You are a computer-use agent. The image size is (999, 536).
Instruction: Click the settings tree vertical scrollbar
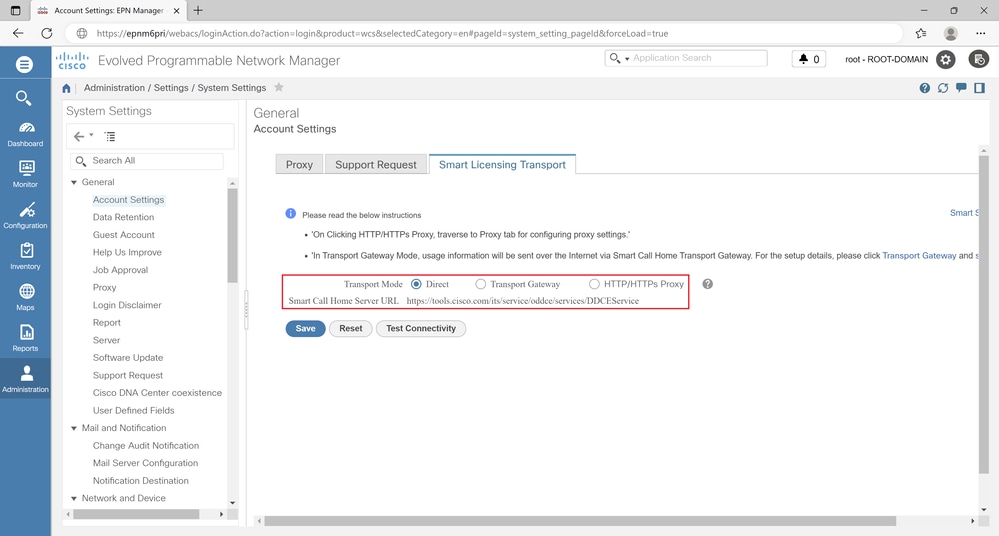pyautogui.click(x=232, y=235)
